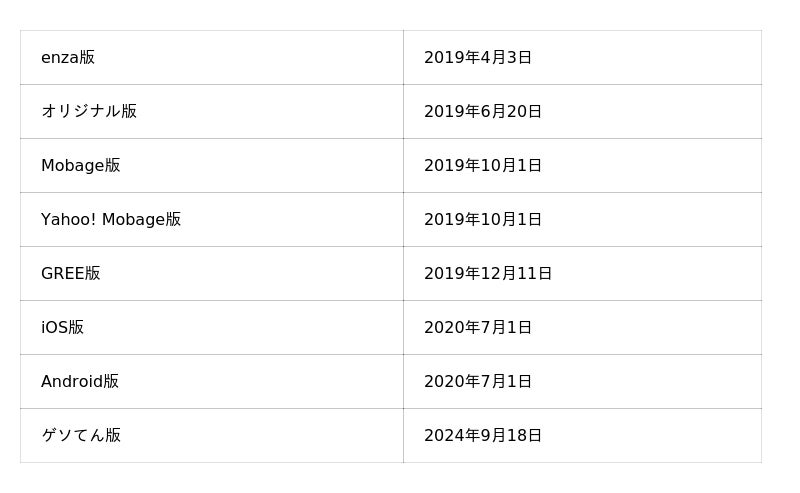Click the enza版 cell
The image size is (800, 493).
click(x=68, y=58)
